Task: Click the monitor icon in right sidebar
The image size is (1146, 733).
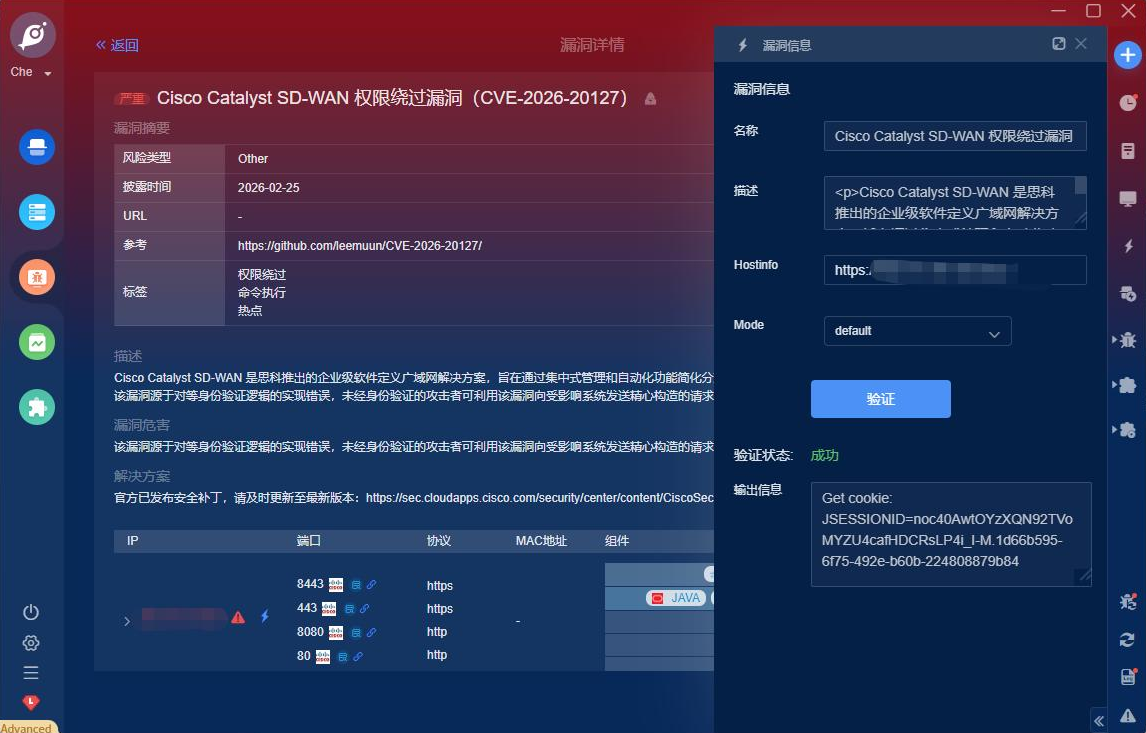Action: click(x=1128, y=199)
